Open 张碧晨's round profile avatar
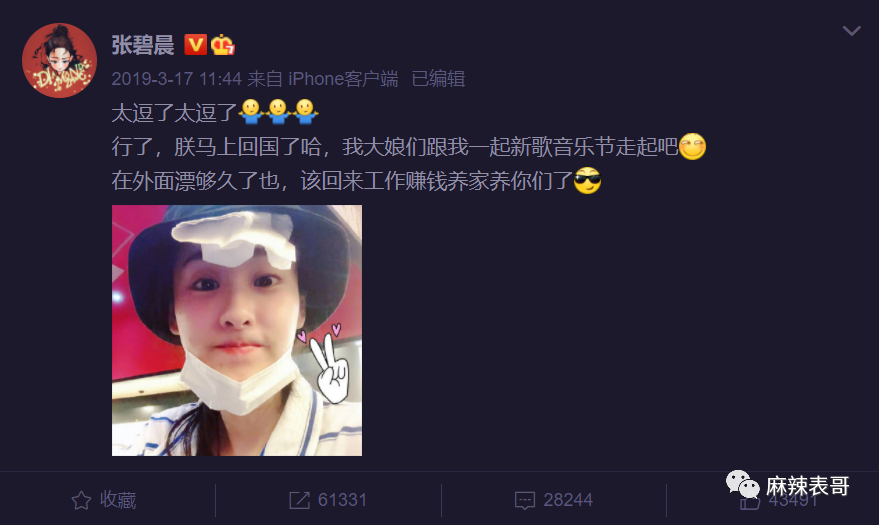 (x=59, y=61)
